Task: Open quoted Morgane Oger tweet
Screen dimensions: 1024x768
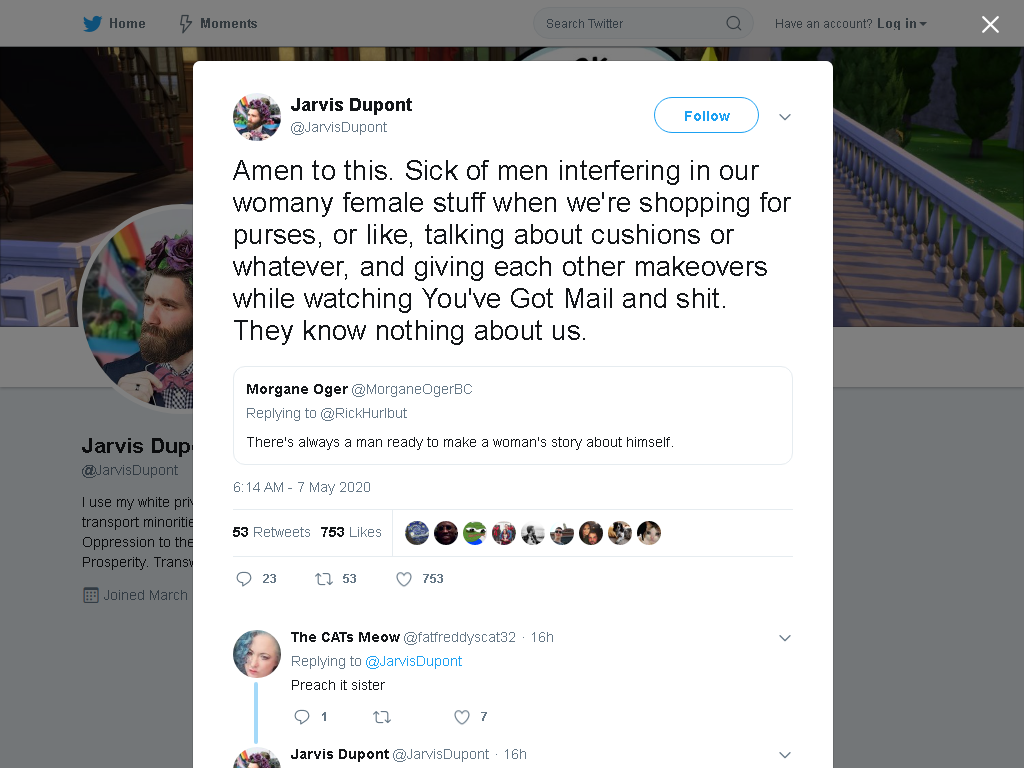Action: (513, 415)
